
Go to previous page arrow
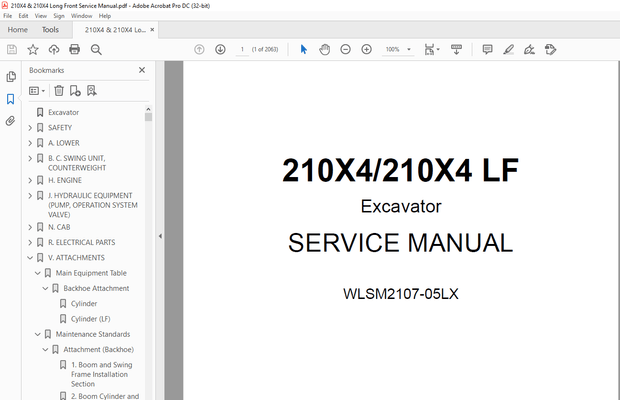(x=199, y=49)
